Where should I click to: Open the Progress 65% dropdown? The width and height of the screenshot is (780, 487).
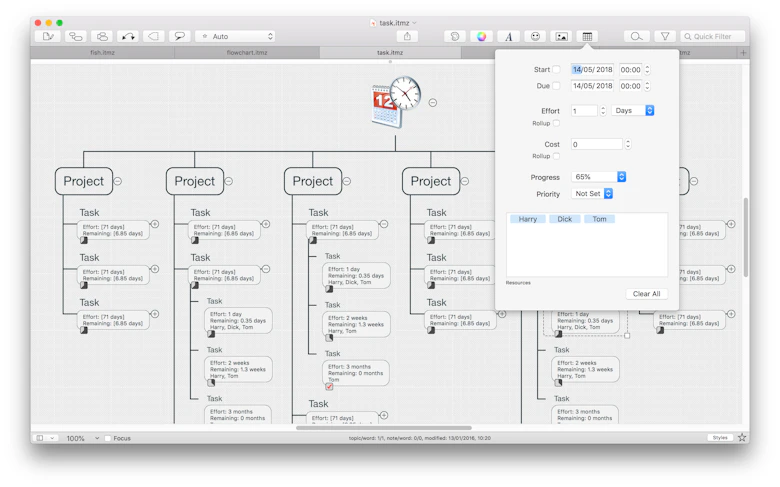598,177
